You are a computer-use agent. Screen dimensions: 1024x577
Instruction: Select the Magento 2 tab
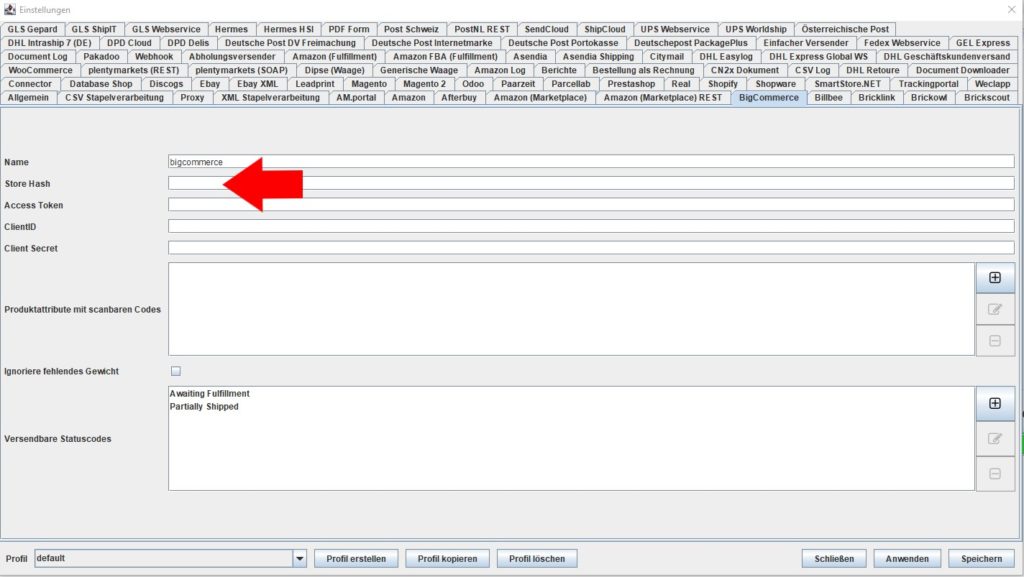tap(424, 84)
